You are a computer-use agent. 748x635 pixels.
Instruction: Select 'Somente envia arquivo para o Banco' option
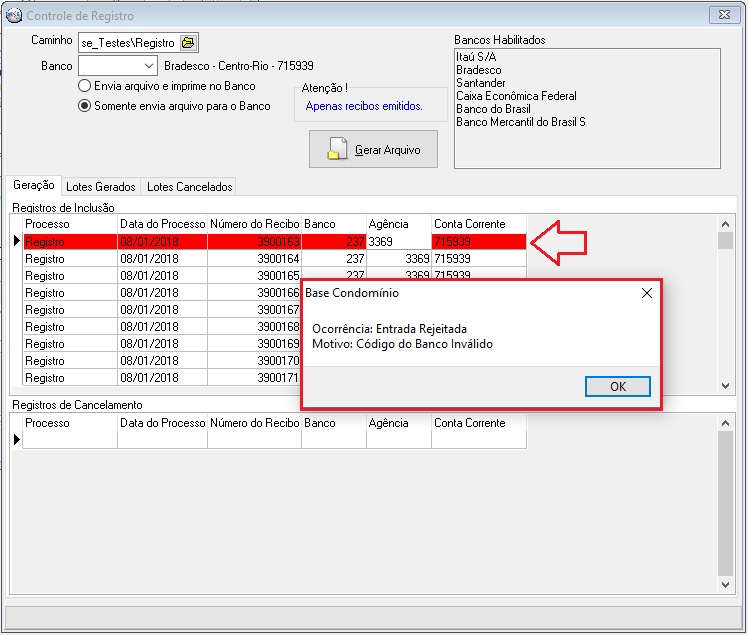(x=86, y=105)
